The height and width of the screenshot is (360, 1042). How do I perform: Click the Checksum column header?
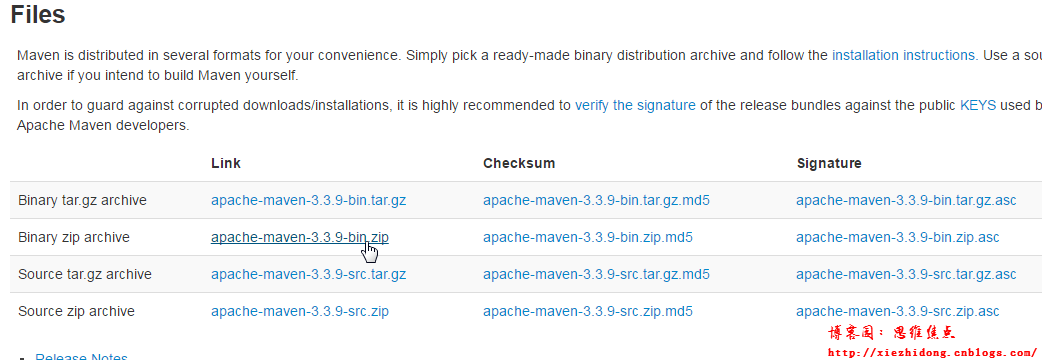[x=519, y=163]
